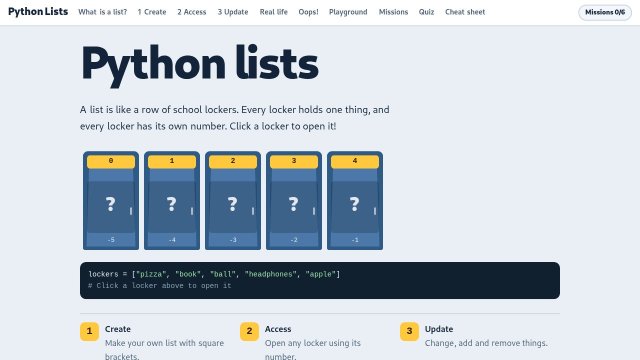
Task: Open locker number 2
Action: click(x=233, y=200)
